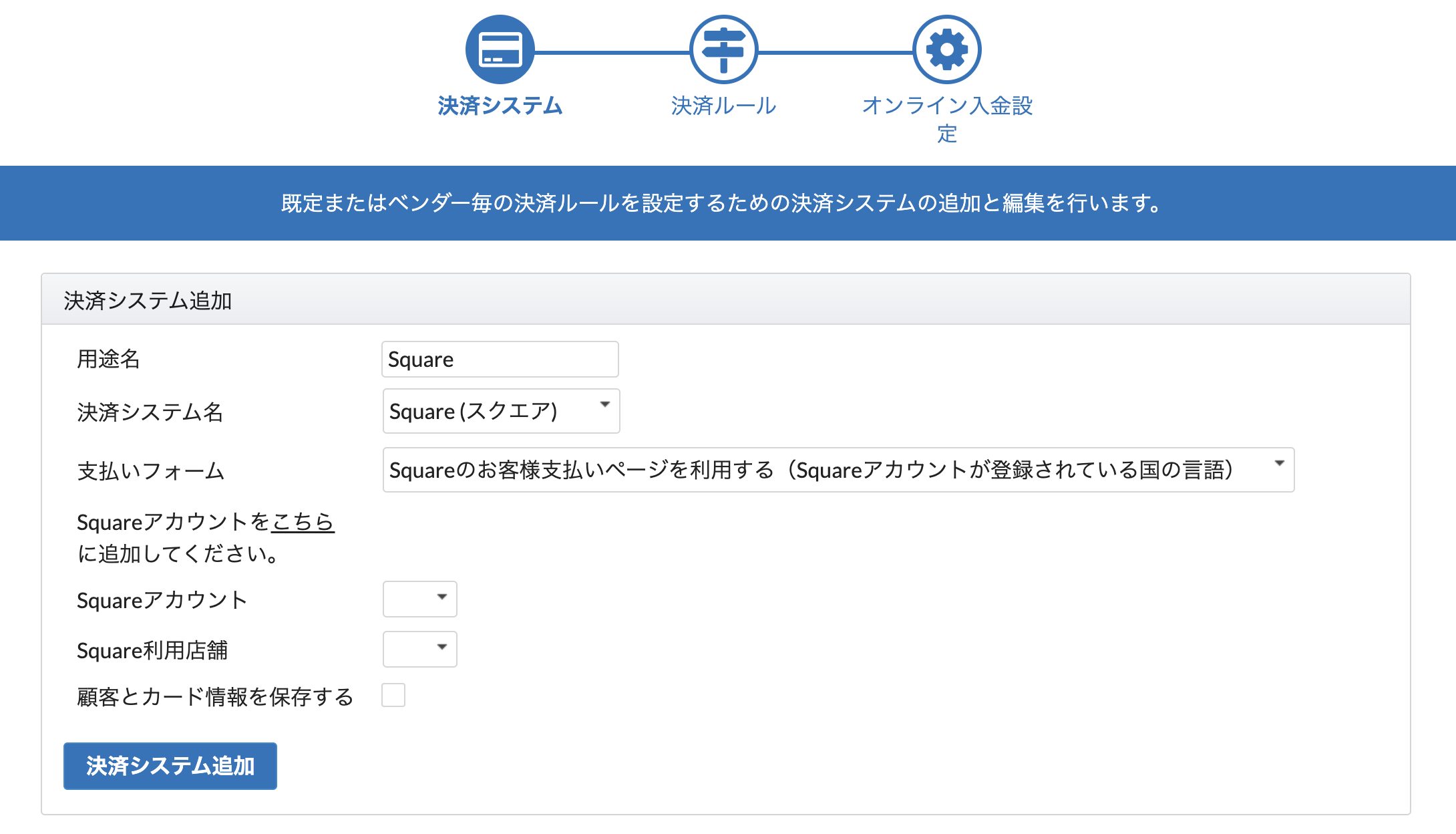
Task: Click the 用途名 field label
Action: tap(108, 360)
